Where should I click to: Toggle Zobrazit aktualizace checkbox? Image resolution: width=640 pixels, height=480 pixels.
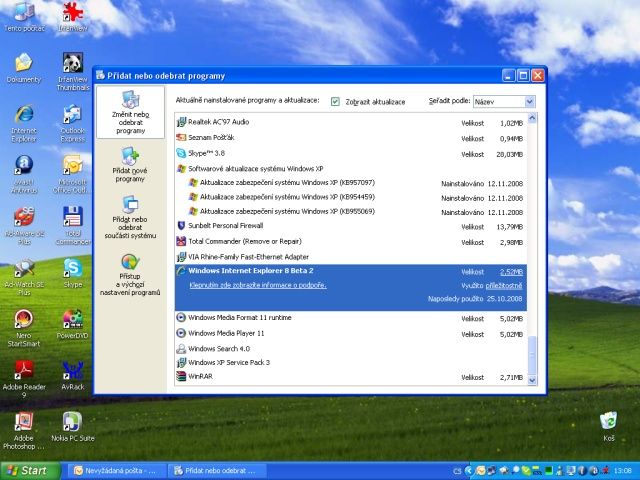click(335, 101)
